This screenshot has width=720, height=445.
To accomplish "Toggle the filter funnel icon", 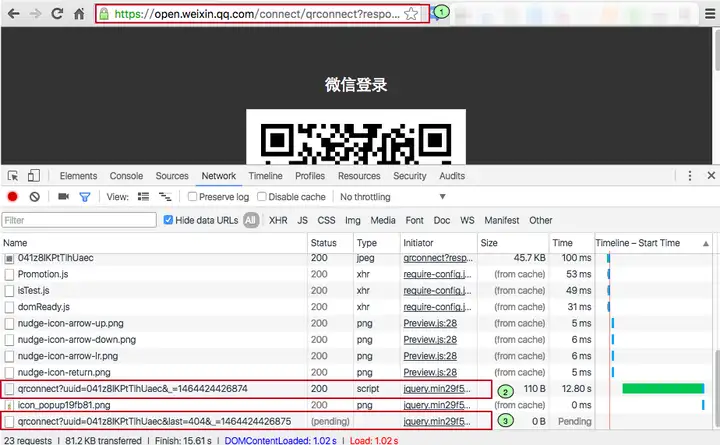I will click(x=84, y=197).
